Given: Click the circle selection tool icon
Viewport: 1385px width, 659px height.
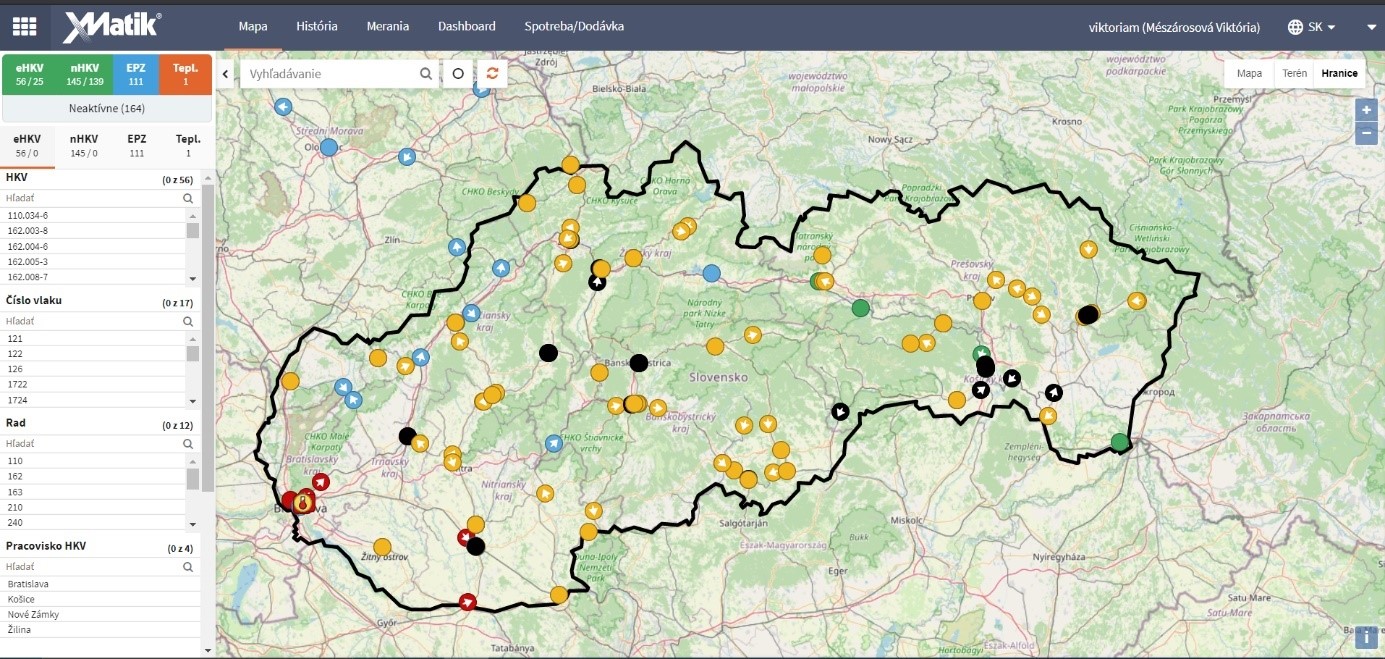Looking at the screenshot, I should (x=457, y=73).
